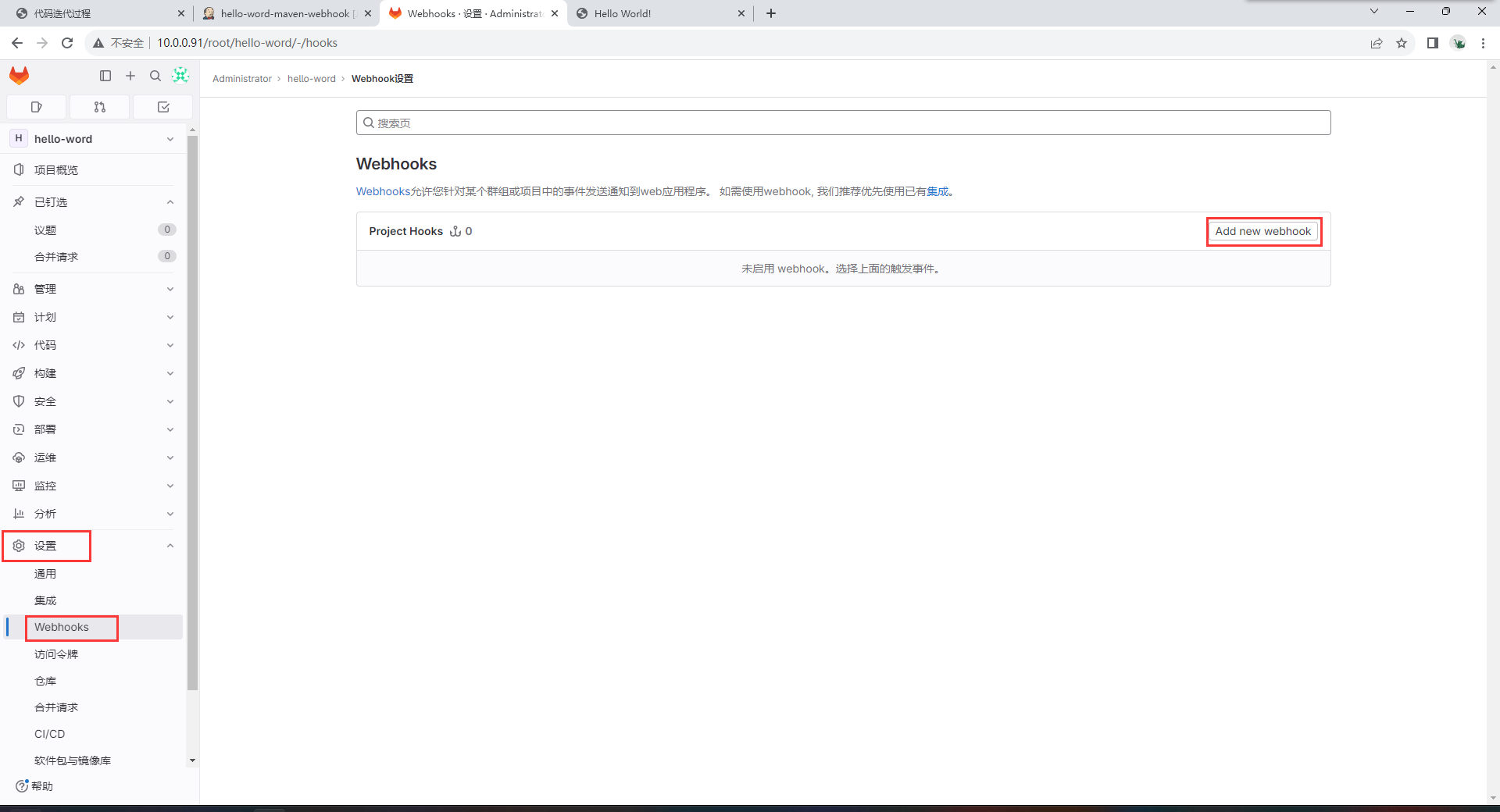Switch to the Hello World! browser tab
The height and width of the screenshot is (812, 1500).
[656, 13]
